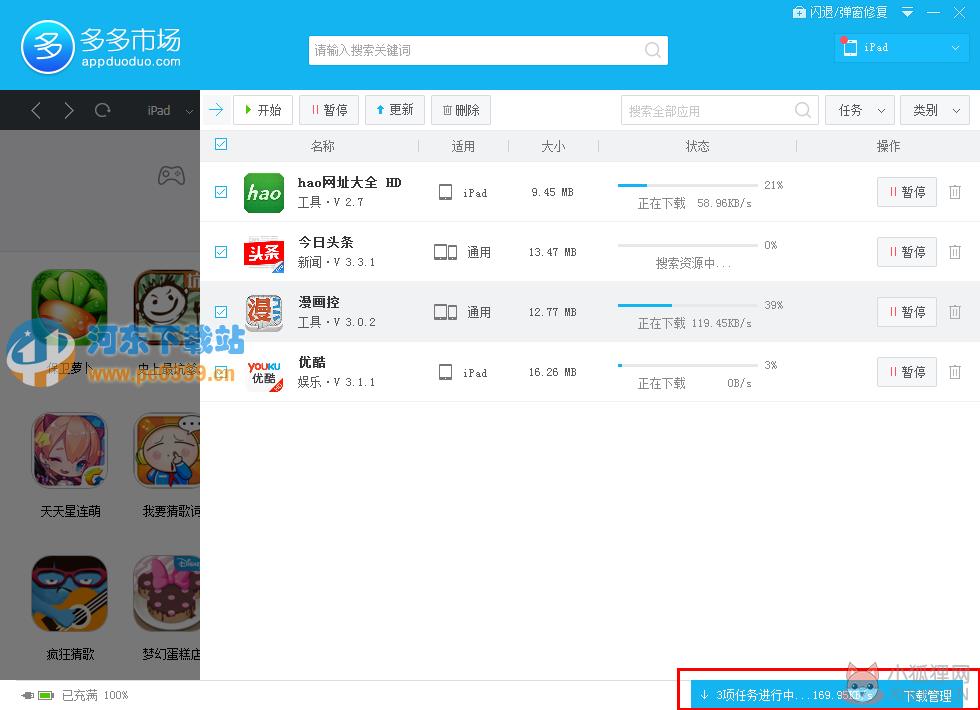Screen dimensions: 980x710
Task: Click the 更新 update button
Action: tap(395, 110)
